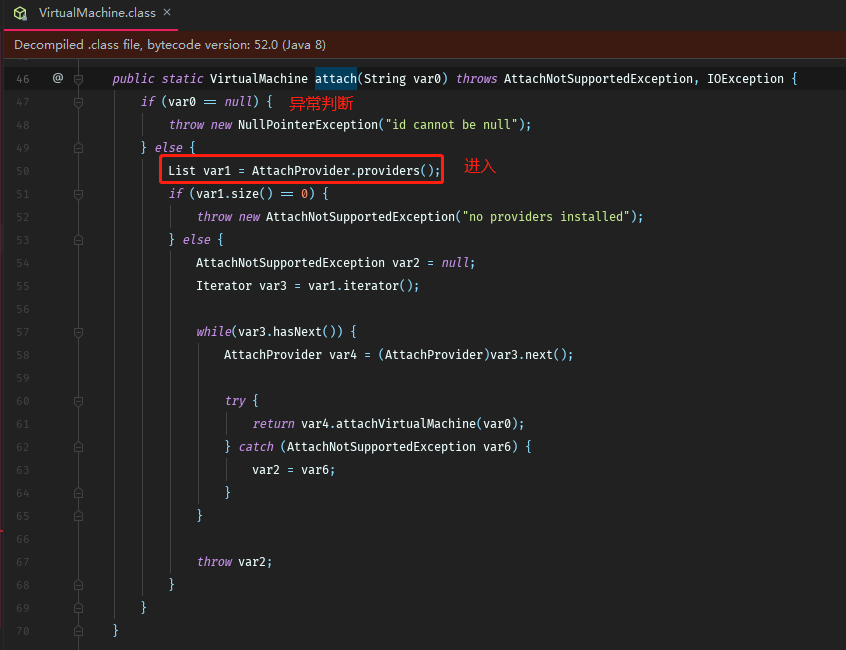The width and height of the screenshot is (846, 650).
Task: Click the gutter fold icon at line 65
Action: tap(78, 515)
